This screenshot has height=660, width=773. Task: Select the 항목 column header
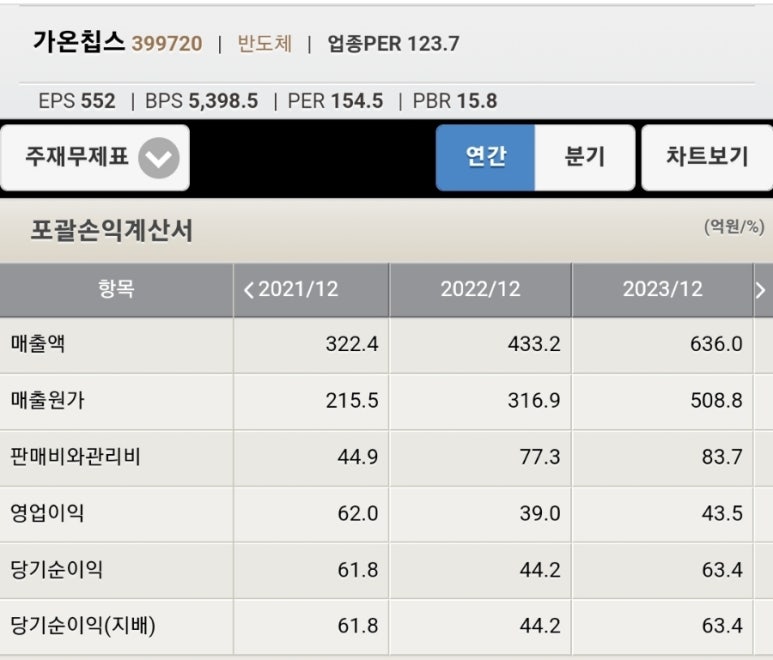click(116, 289)
